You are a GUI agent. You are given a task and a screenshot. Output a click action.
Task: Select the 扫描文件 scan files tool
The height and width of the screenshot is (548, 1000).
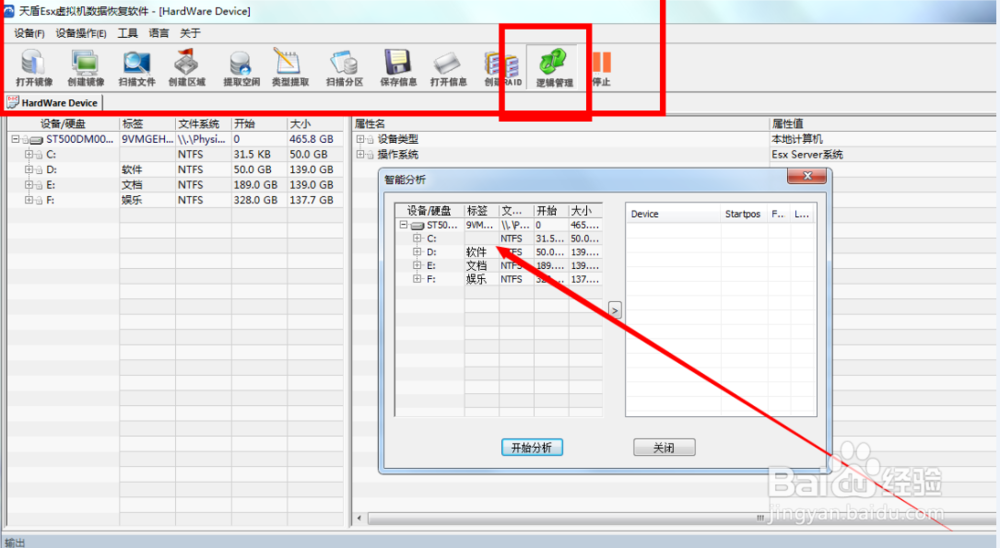click(x=136, y=68)
